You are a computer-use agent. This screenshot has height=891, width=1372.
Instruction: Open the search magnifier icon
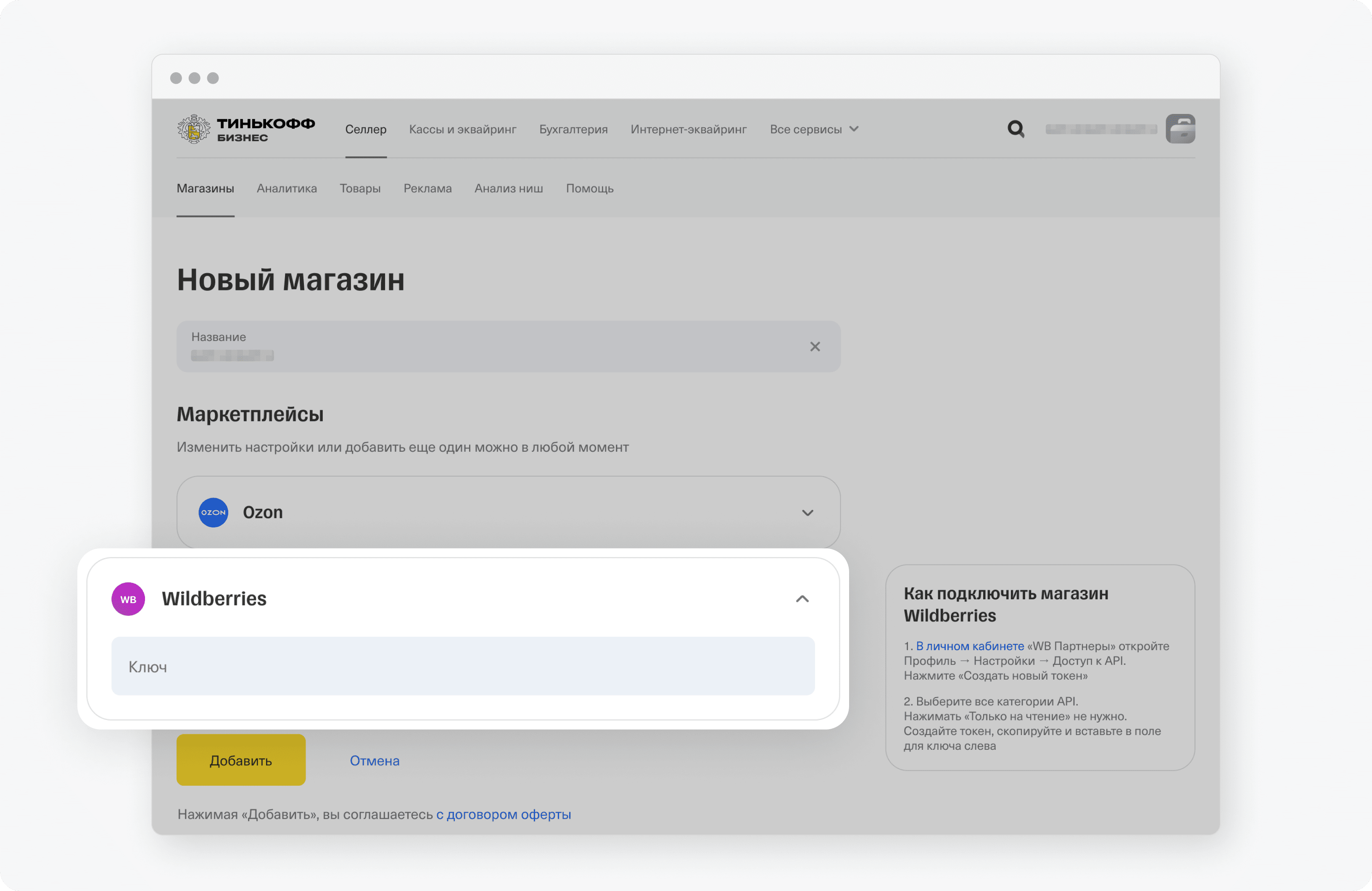(1016, 129)
